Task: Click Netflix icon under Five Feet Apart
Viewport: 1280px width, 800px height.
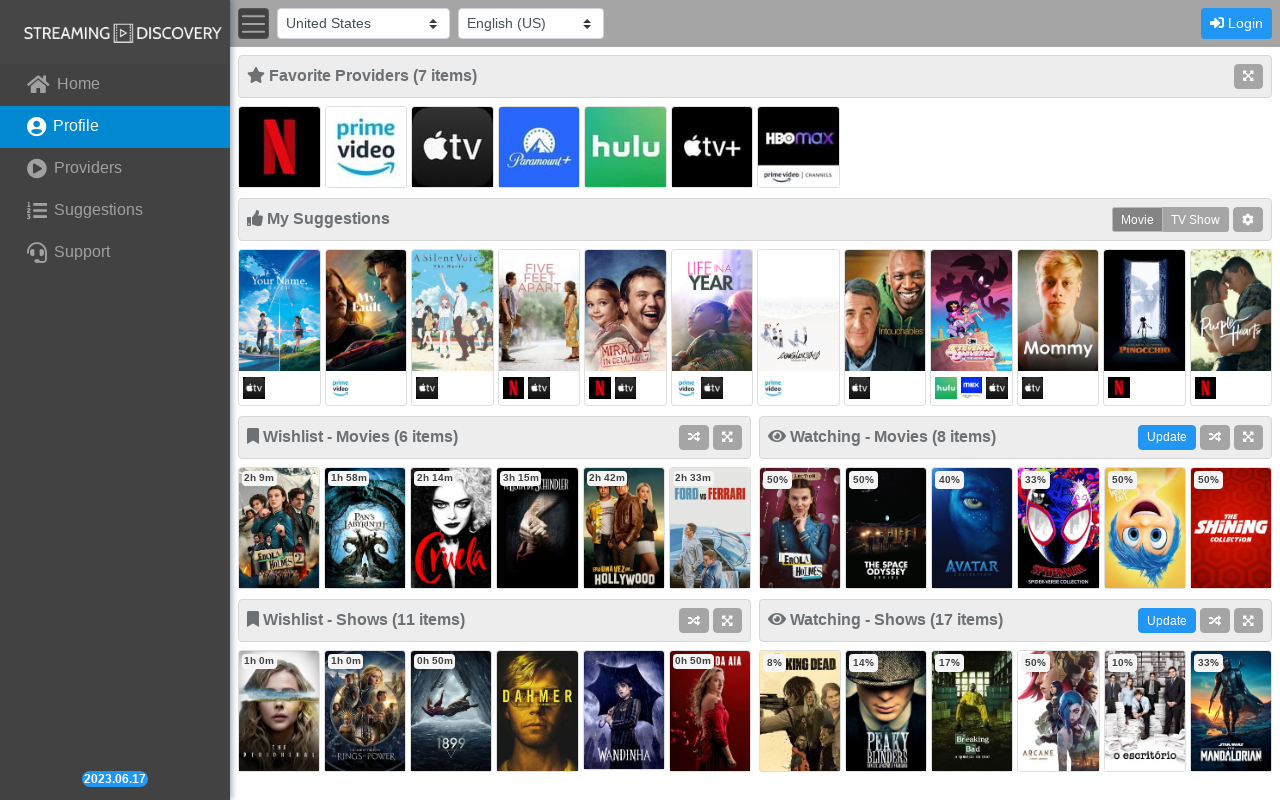Action: pos(513,388)
